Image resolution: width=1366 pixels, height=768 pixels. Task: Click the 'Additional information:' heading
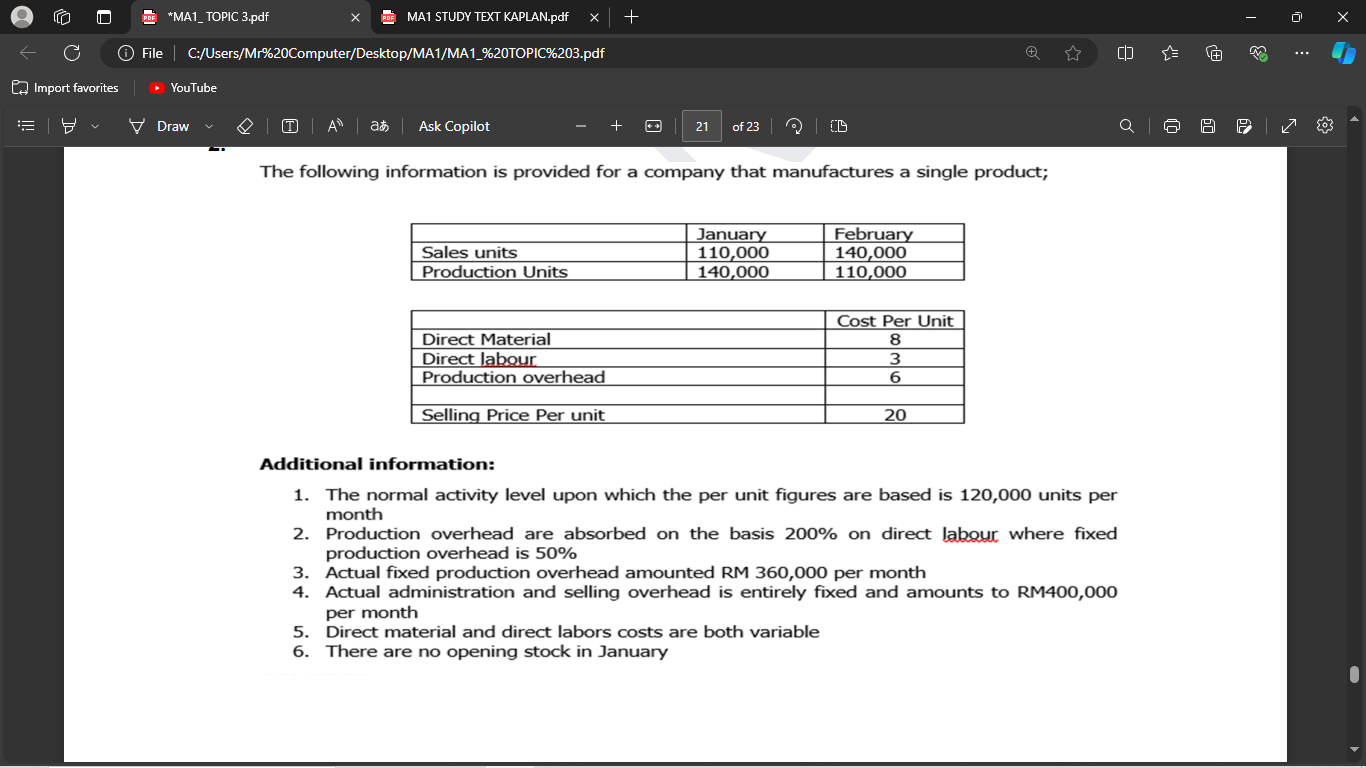tap(377, 464)
